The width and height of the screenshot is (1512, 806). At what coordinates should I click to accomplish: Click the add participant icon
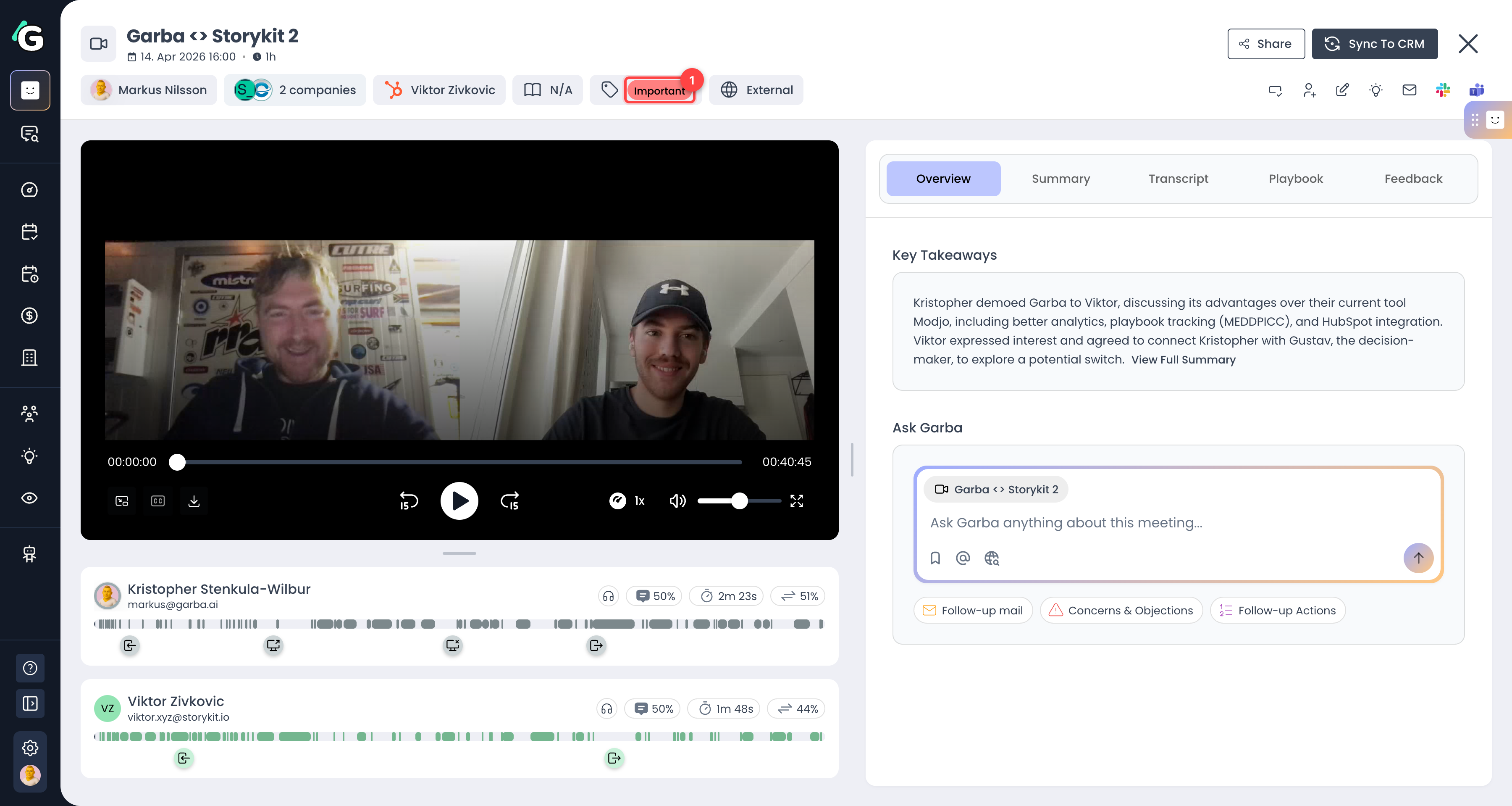[1309, 90]
